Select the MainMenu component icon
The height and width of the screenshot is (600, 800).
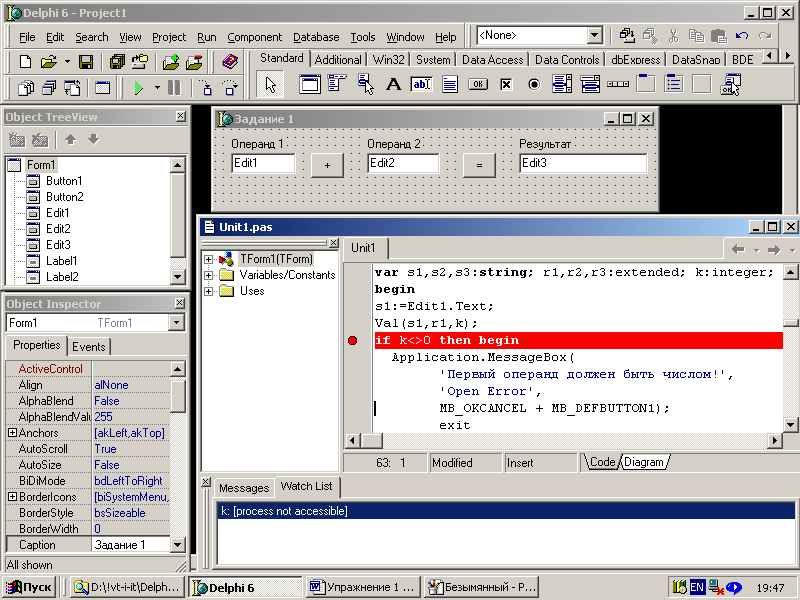[x=337, y=84]
